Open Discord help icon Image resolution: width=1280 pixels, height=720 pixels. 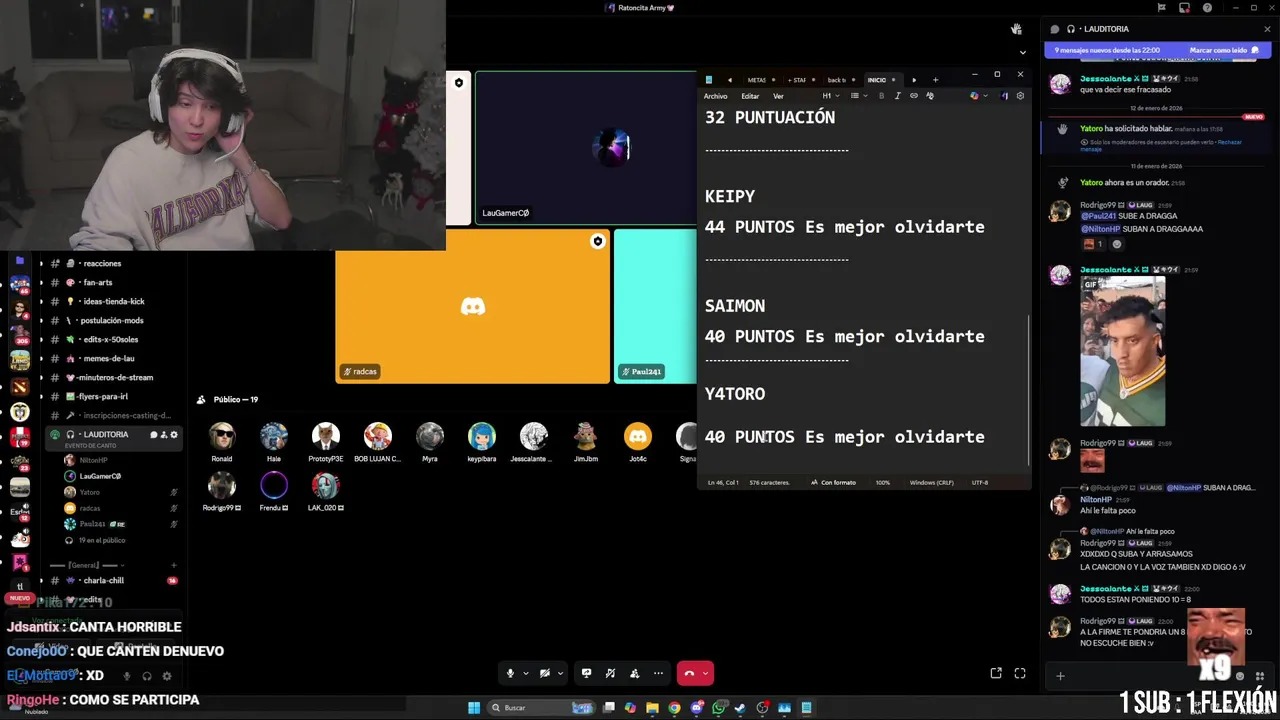click(1208, 8)
